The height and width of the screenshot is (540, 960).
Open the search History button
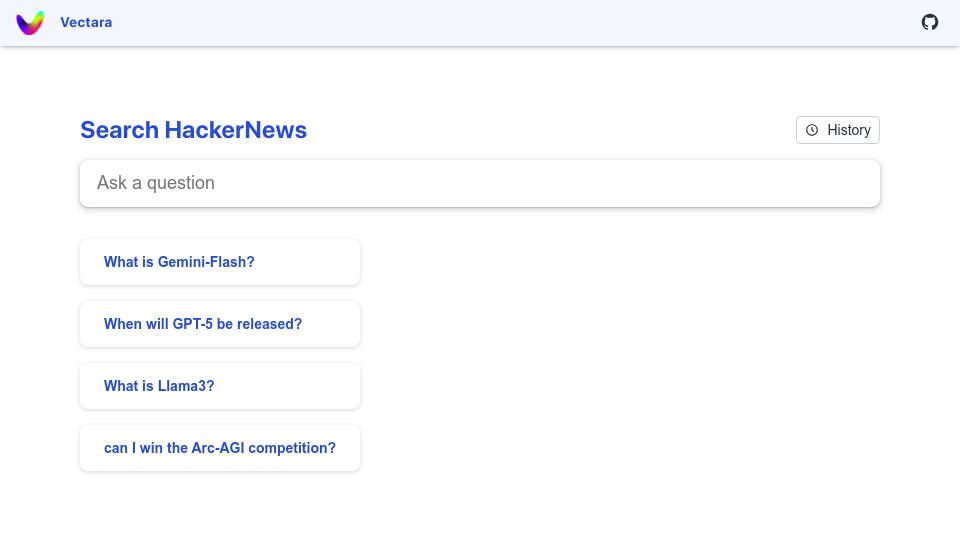838,130
